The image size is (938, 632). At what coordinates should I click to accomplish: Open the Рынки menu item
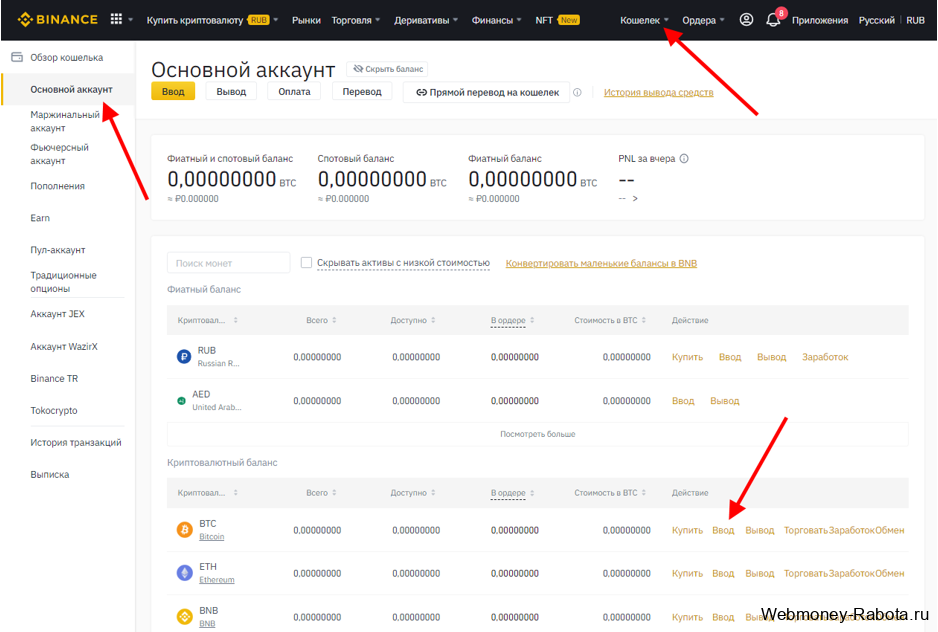[306, 20]
